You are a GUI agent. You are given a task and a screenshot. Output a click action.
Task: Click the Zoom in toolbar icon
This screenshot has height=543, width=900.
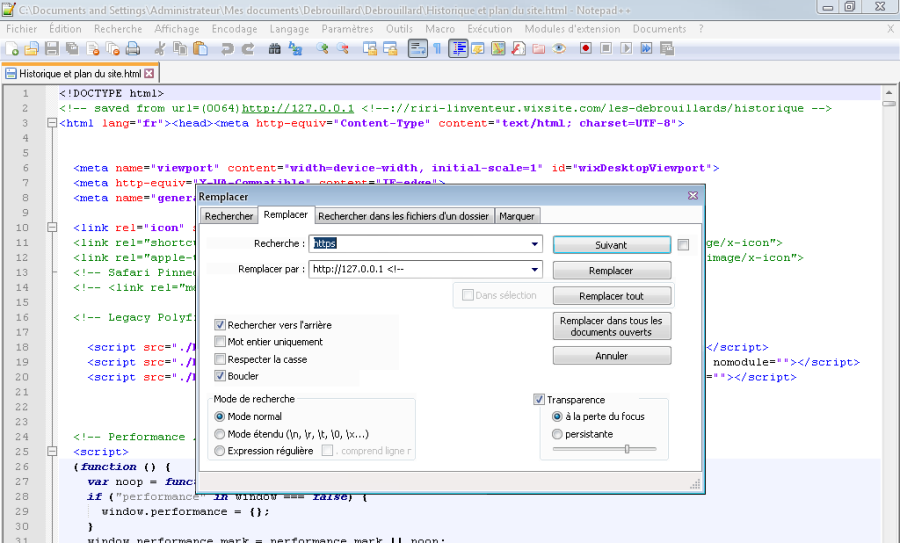click(x=322, y=49)
